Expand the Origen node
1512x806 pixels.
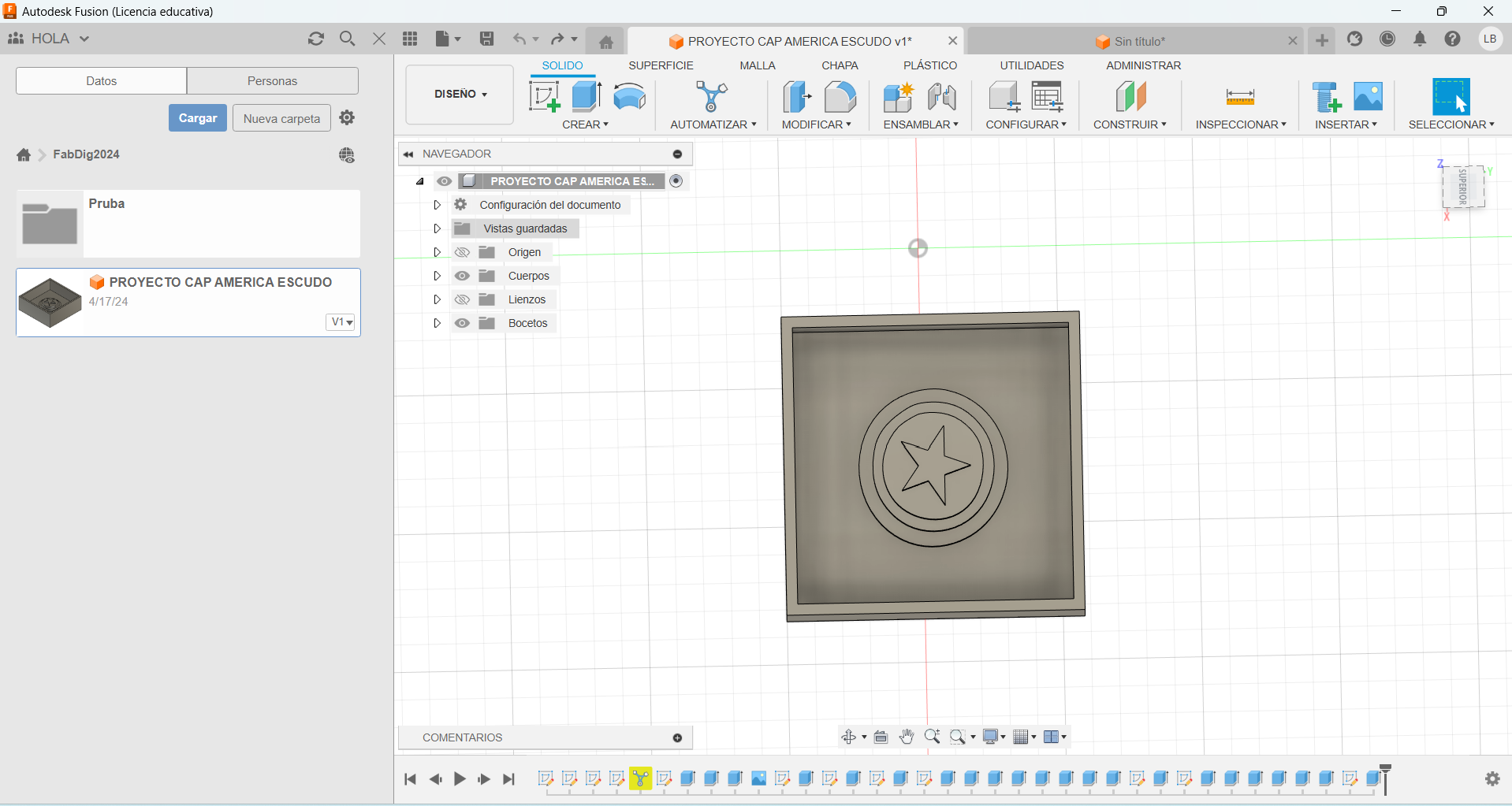tap(437, 252)
